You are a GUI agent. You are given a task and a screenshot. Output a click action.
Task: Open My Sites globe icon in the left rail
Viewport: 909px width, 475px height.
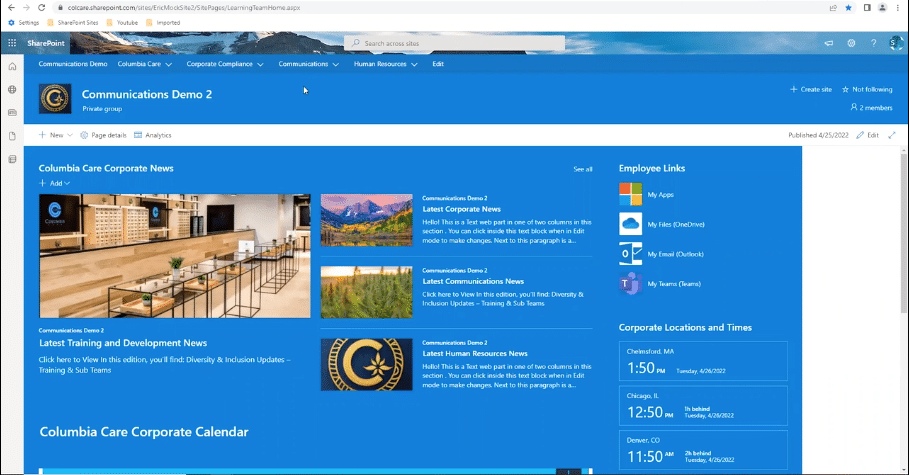pyautogui.click(x=12, y=90)
